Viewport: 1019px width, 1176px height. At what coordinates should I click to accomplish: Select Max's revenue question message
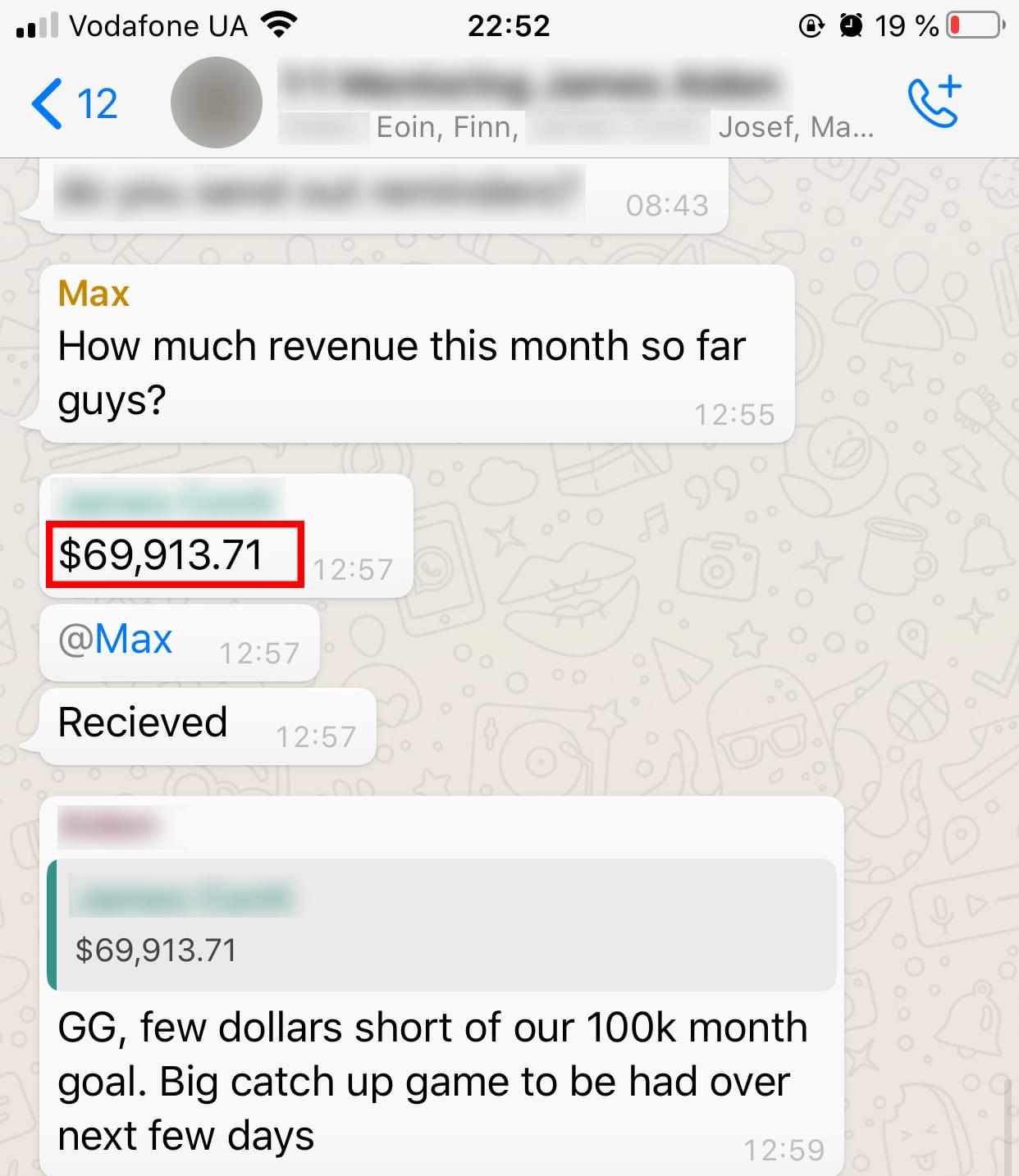tap(417, 353)
